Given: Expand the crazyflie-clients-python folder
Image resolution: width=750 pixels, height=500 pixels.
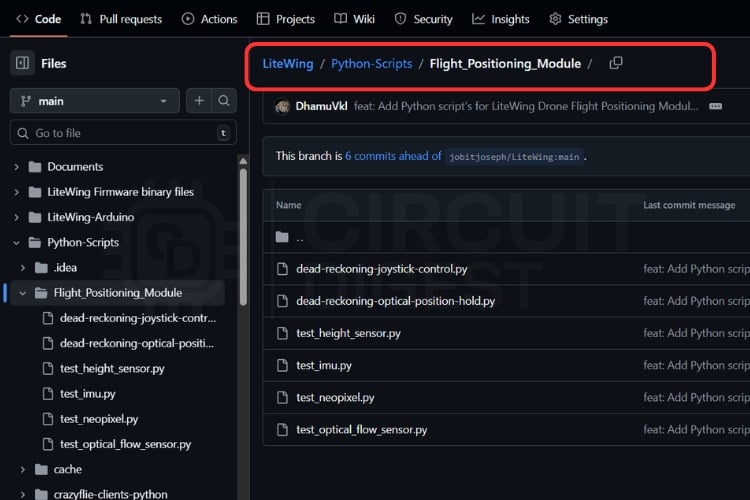Looking at the screenshot, I should [x=23, y=494].
